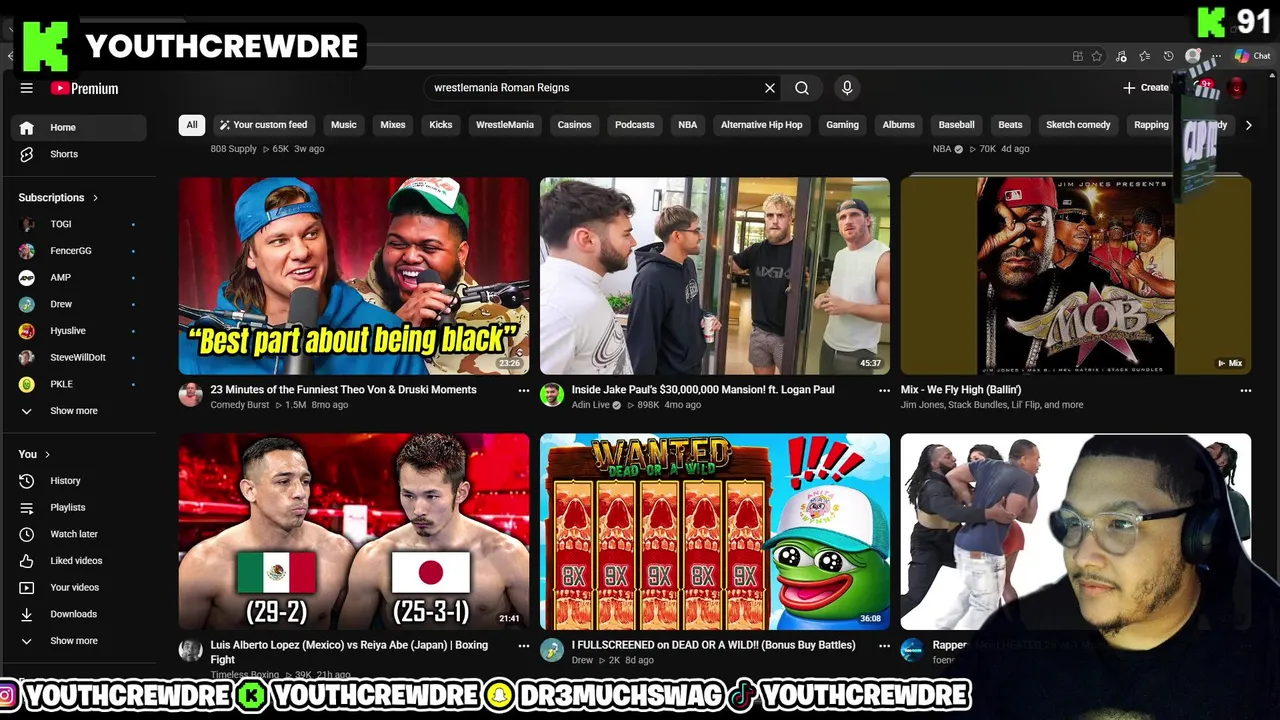
Task: Select the Beats filter chip
Action: point(1010,125)
